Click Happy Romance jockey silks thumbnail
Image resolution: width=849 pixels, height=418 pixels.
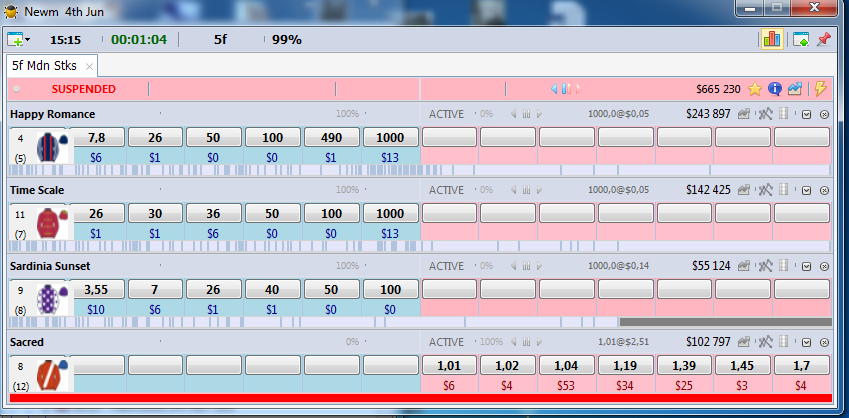click(52, 147)
